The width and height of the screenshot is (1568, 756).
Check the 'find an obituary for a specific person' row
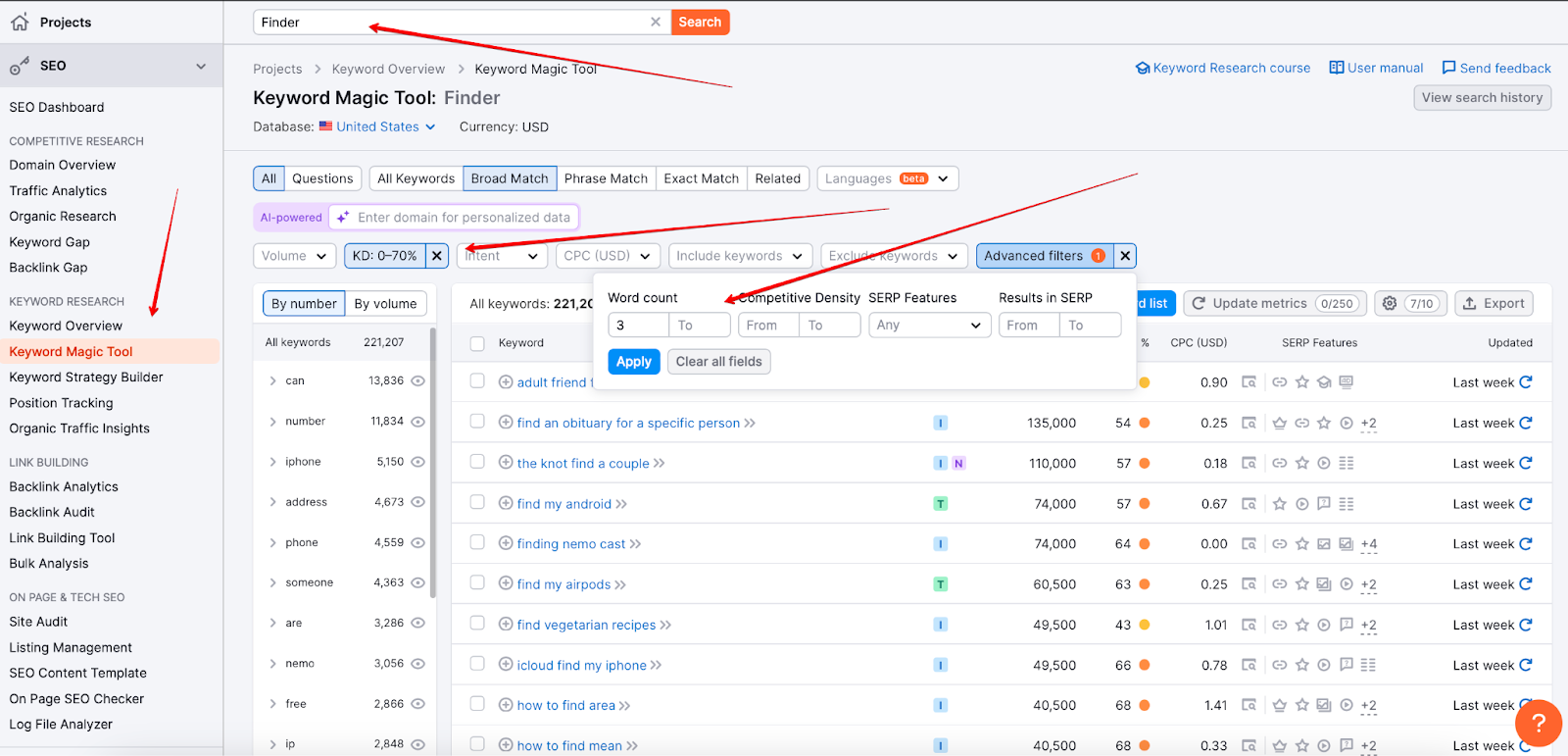[x=477, y=421]
